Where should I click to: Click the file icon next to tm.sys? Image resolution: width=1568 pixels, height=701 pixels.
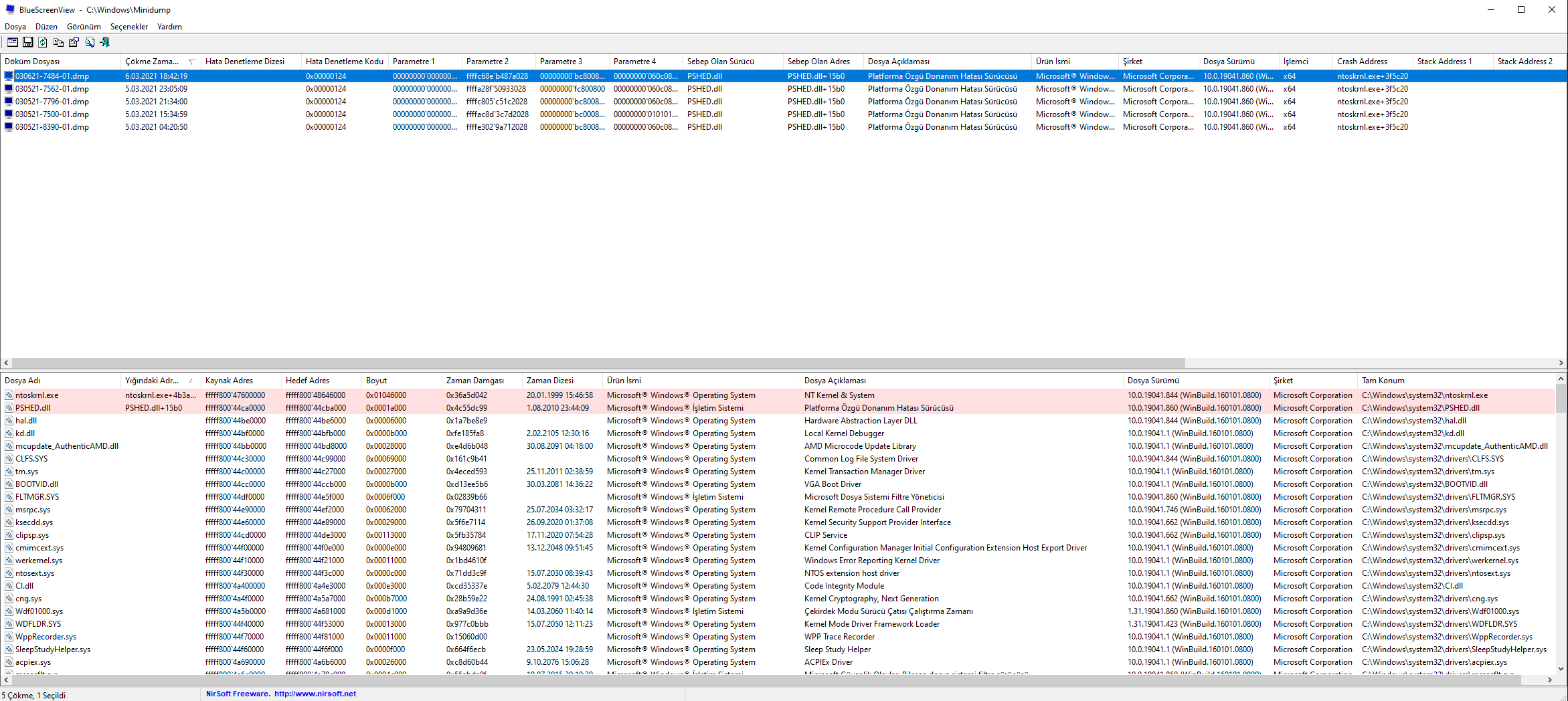9,472
